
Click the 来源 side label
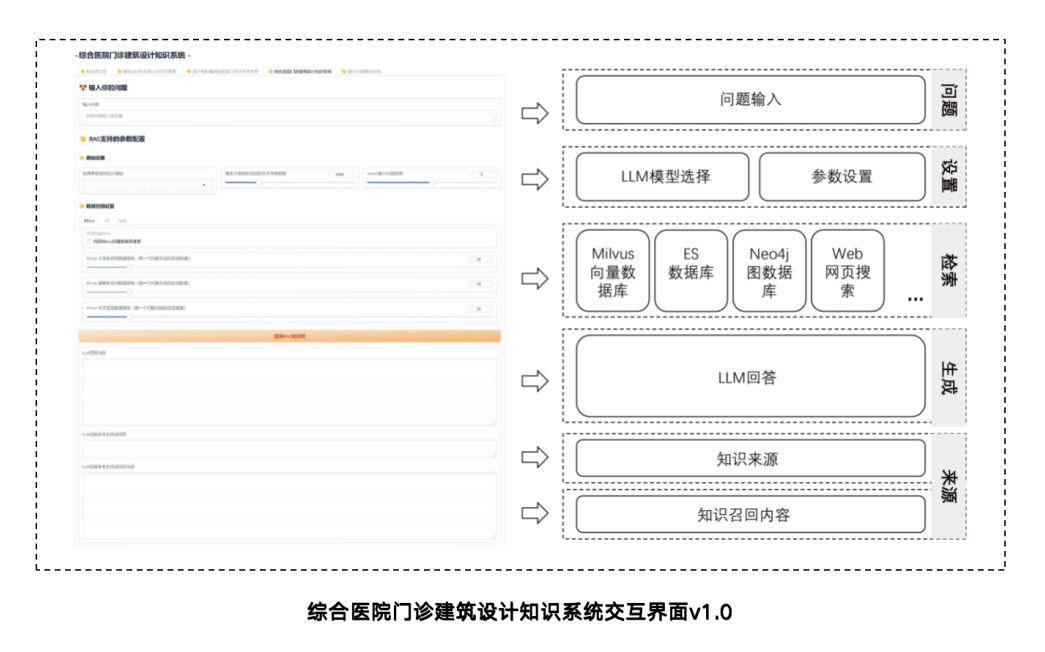[949, 487]
